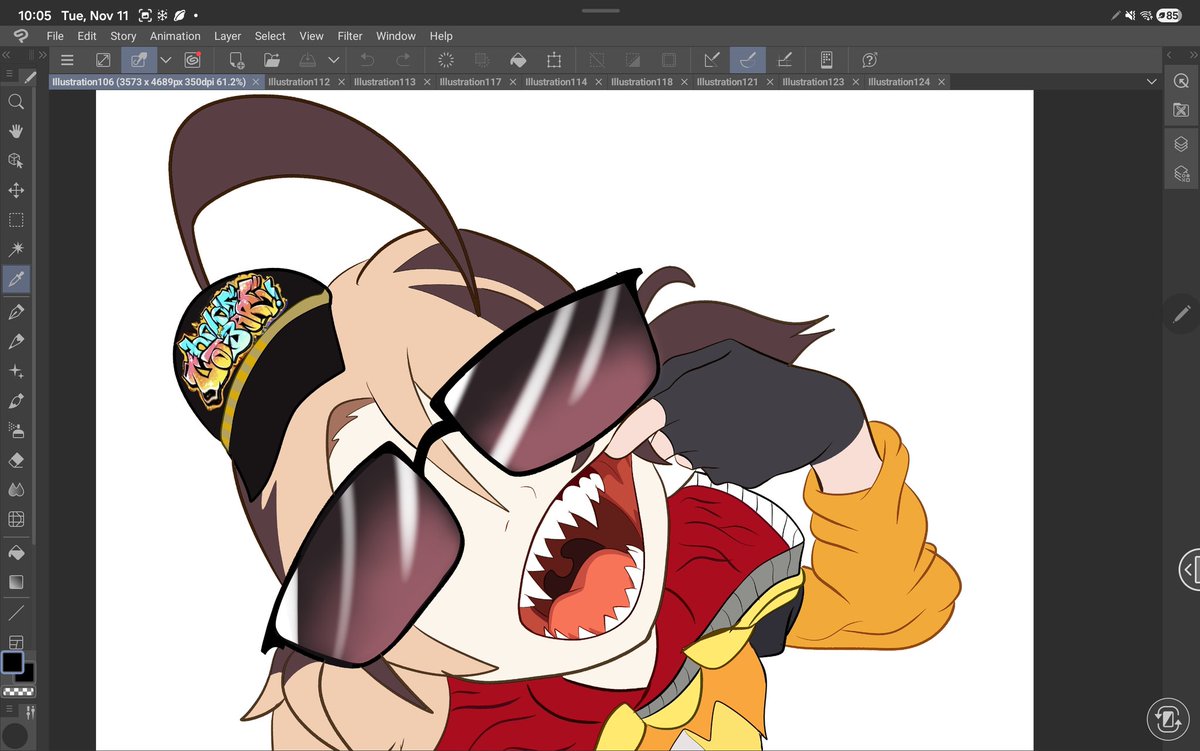Viewport: 1200px width, 751px height.
Task: Open the Story menu
Action: 123,36
